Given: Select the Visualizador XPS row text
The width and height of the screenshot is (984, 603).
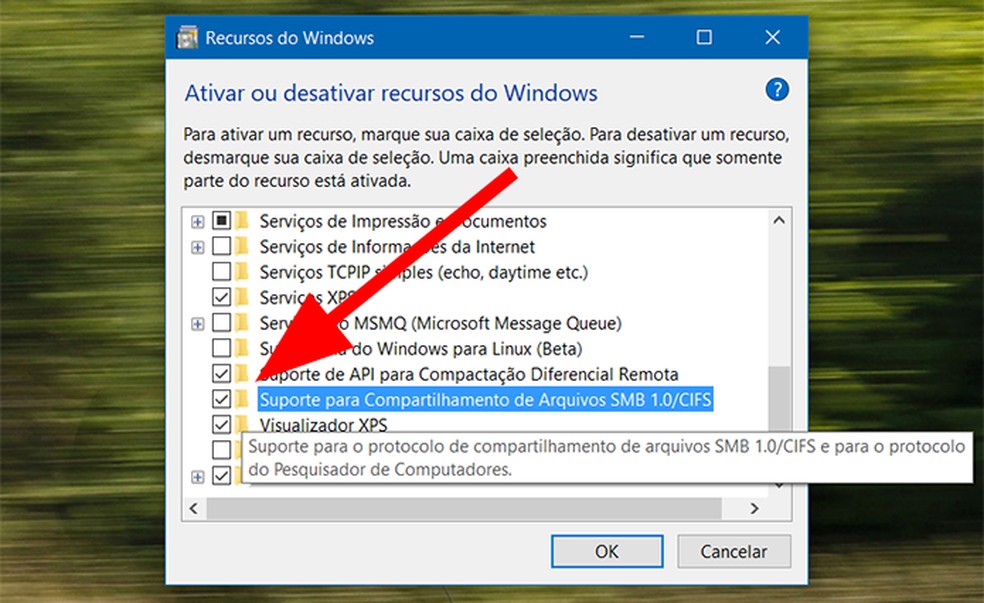Looking at the screenshot, I should click(323, 425).
